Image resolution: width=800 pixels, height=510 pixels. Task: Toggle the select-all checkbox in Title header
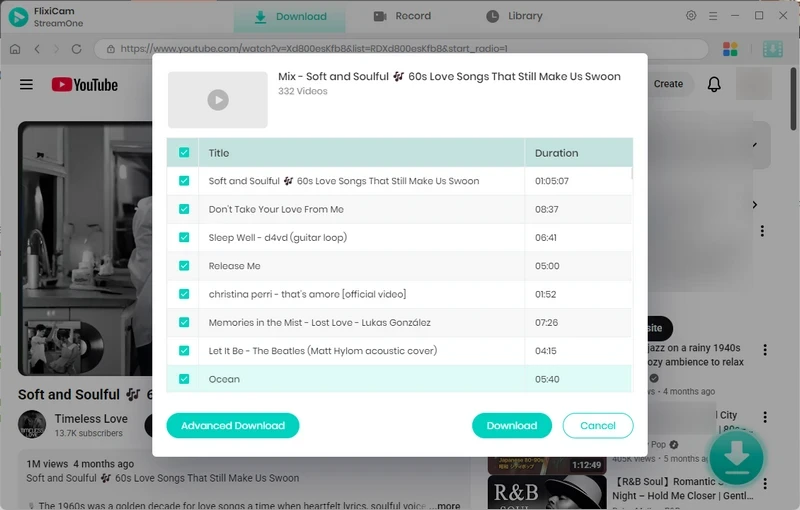pyautogui.click(x=184, y=152)
